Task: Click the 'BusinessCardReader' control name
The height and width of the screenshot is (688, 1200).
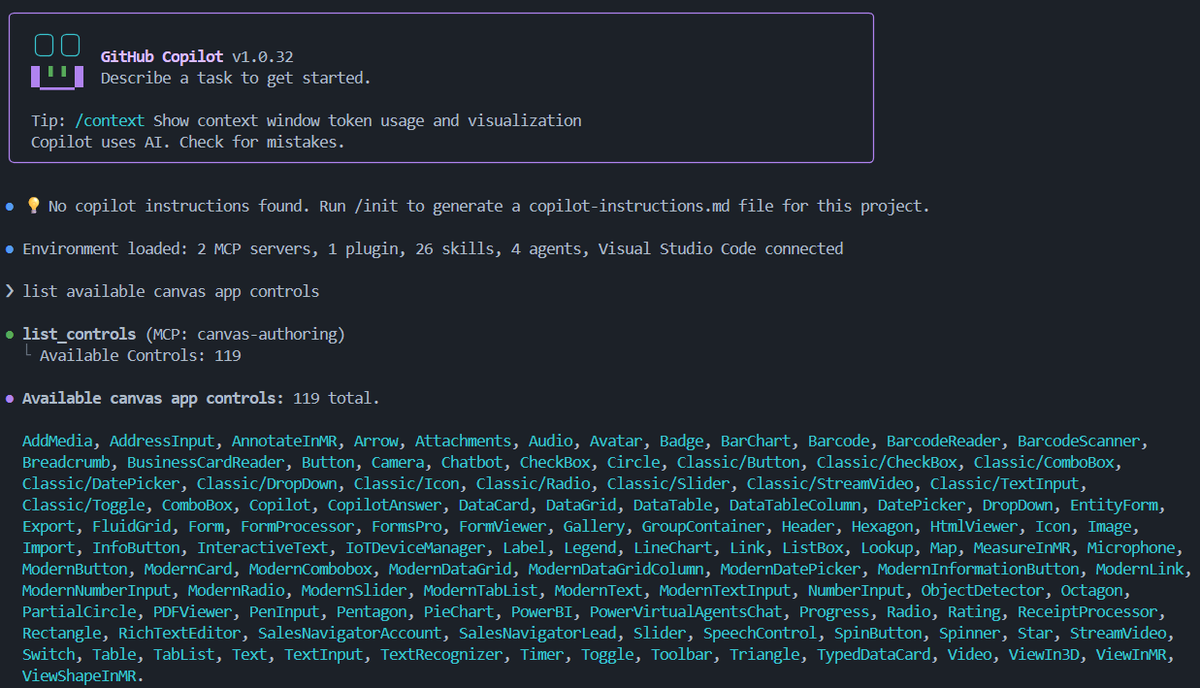Action: [205, 463]
